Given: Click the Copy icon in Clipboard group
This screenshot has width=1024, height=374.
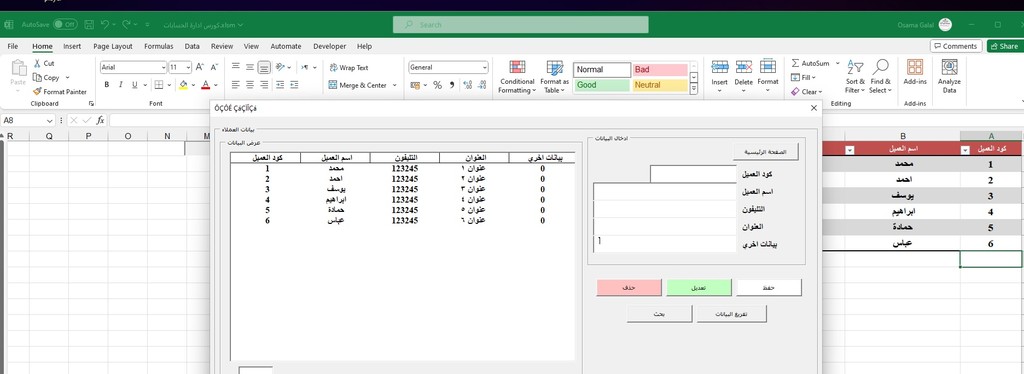Looking at the screenshot, I should click(x=37, y=78).
